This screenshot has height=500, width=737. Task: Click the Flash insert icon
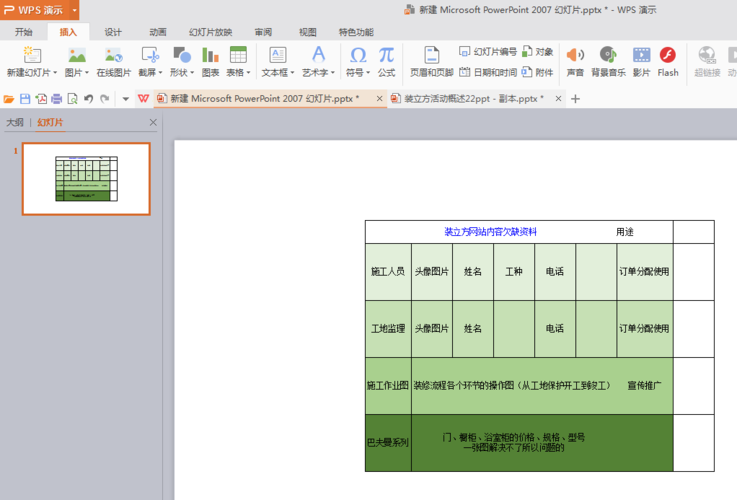[667, 55]
